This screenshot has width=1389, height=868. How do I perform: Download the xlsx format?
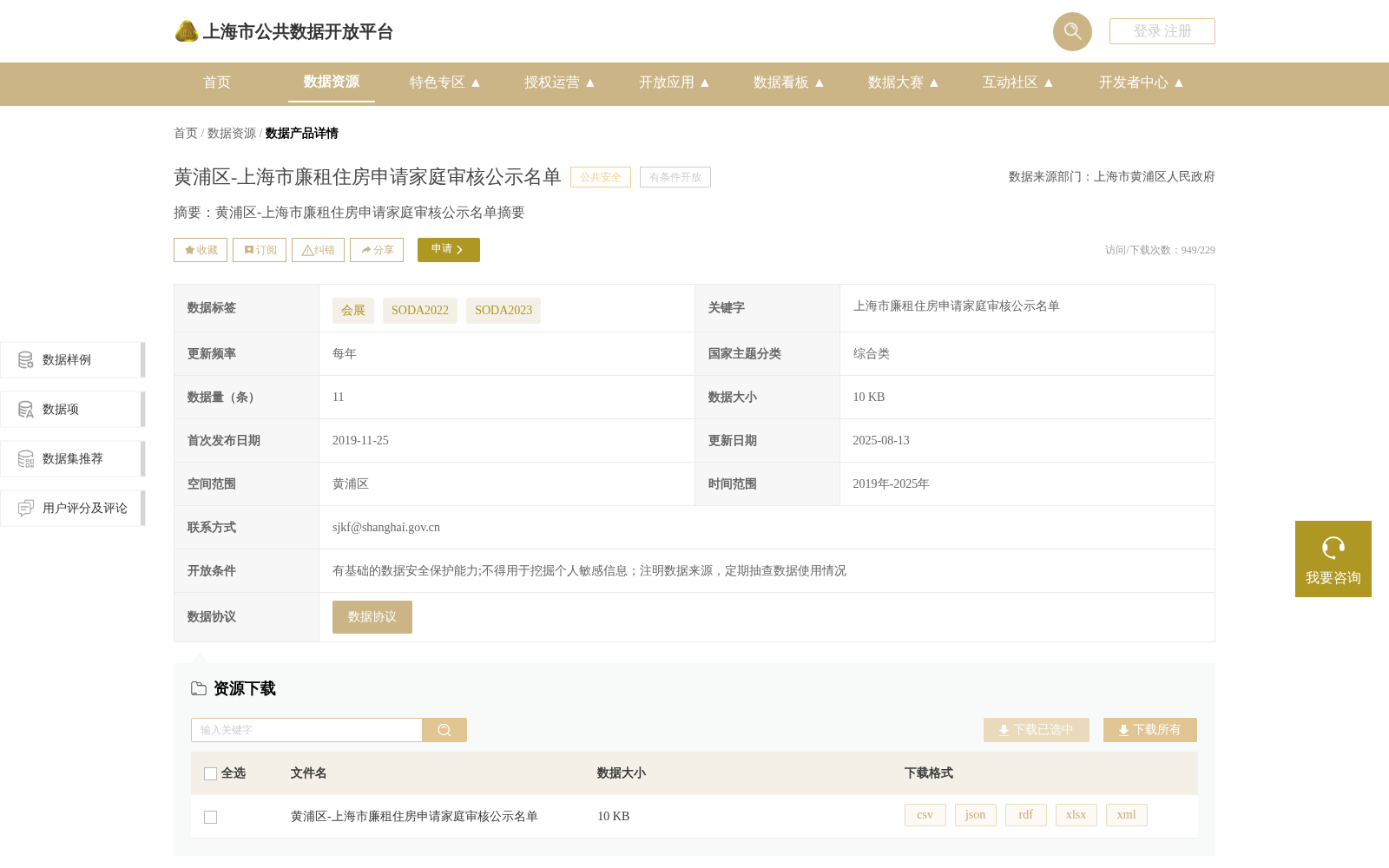[x=1076, y=815]
